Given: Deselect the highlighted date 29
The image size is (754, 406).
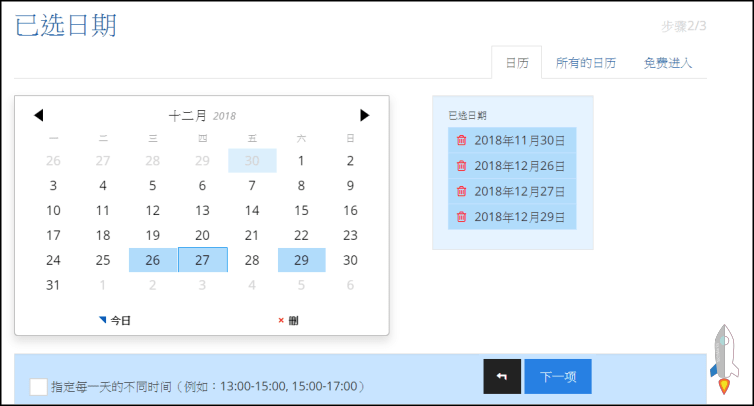Looking at the screenshot, I should (301, 260).
